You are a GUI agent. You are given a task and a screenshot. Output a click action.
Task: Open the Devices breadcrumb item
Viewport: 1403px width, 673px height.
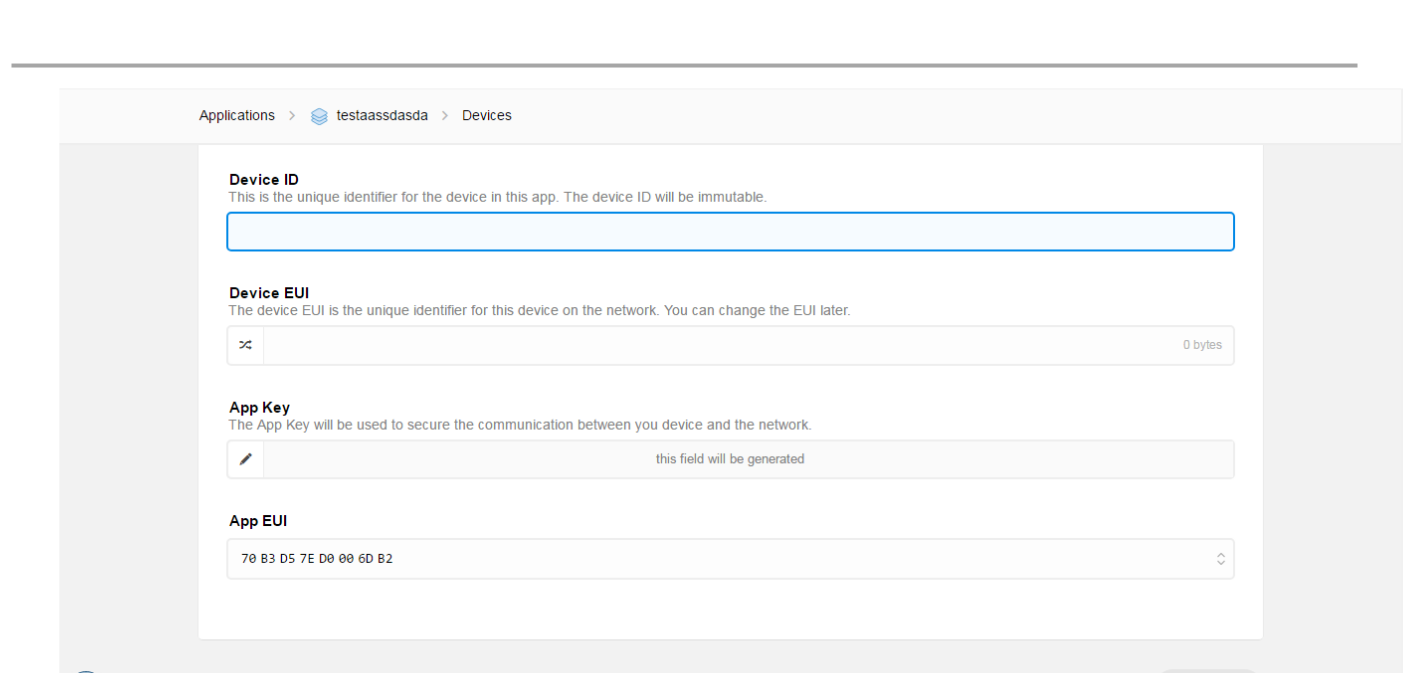pos(486,115)
